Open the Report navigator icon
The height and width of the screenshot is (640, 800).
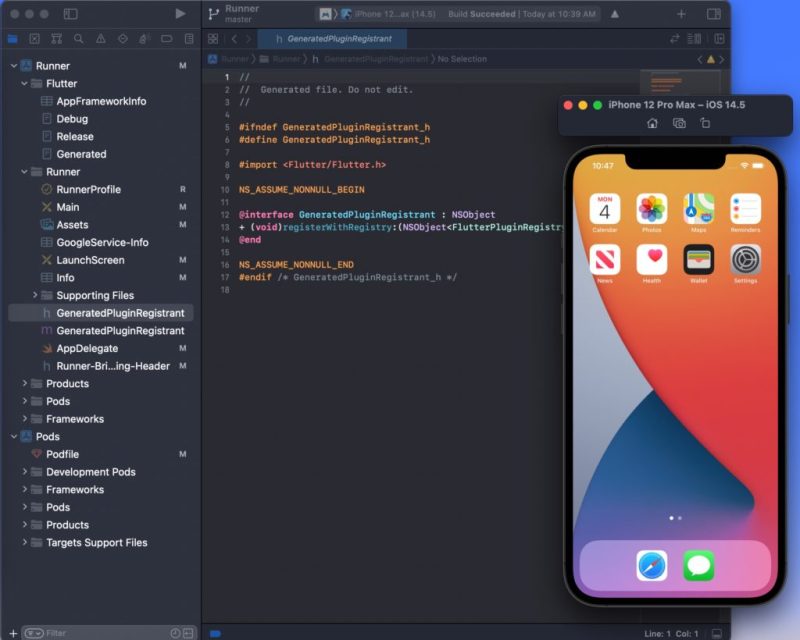(189, 39)
